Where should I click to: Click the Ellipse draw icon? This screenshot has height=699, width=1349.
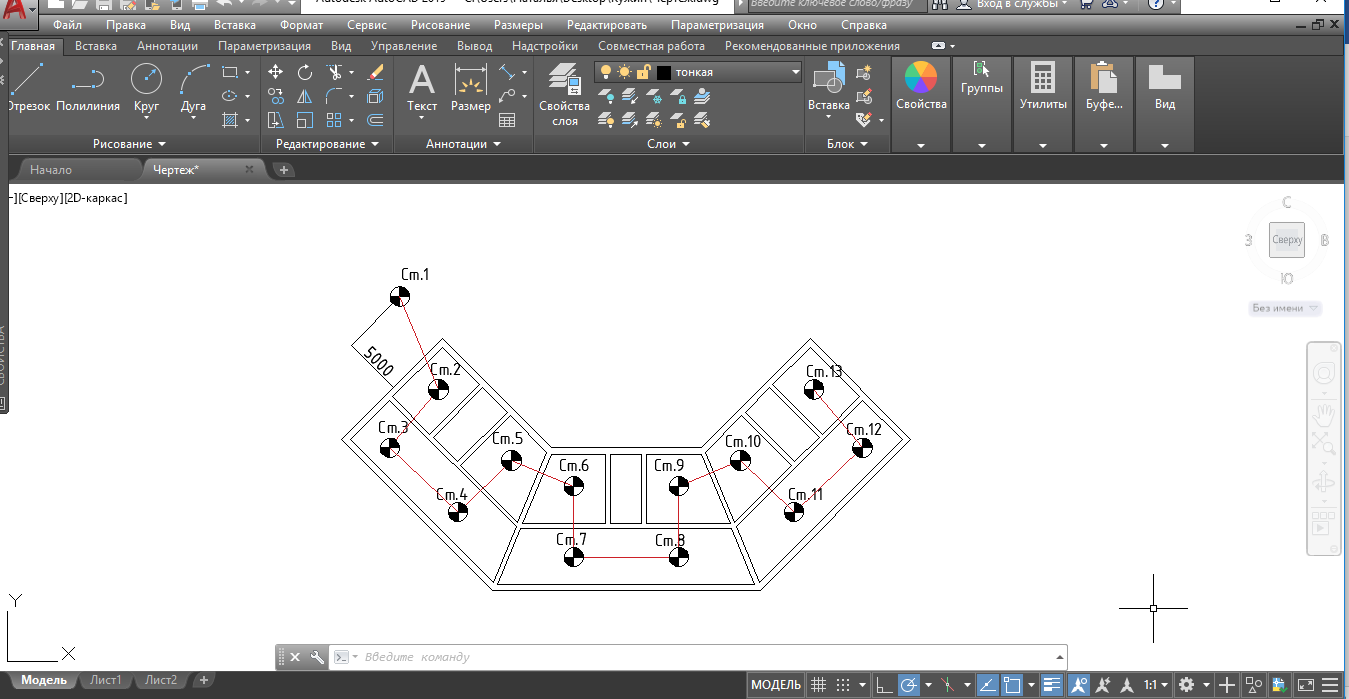click(x=230, y=96)
